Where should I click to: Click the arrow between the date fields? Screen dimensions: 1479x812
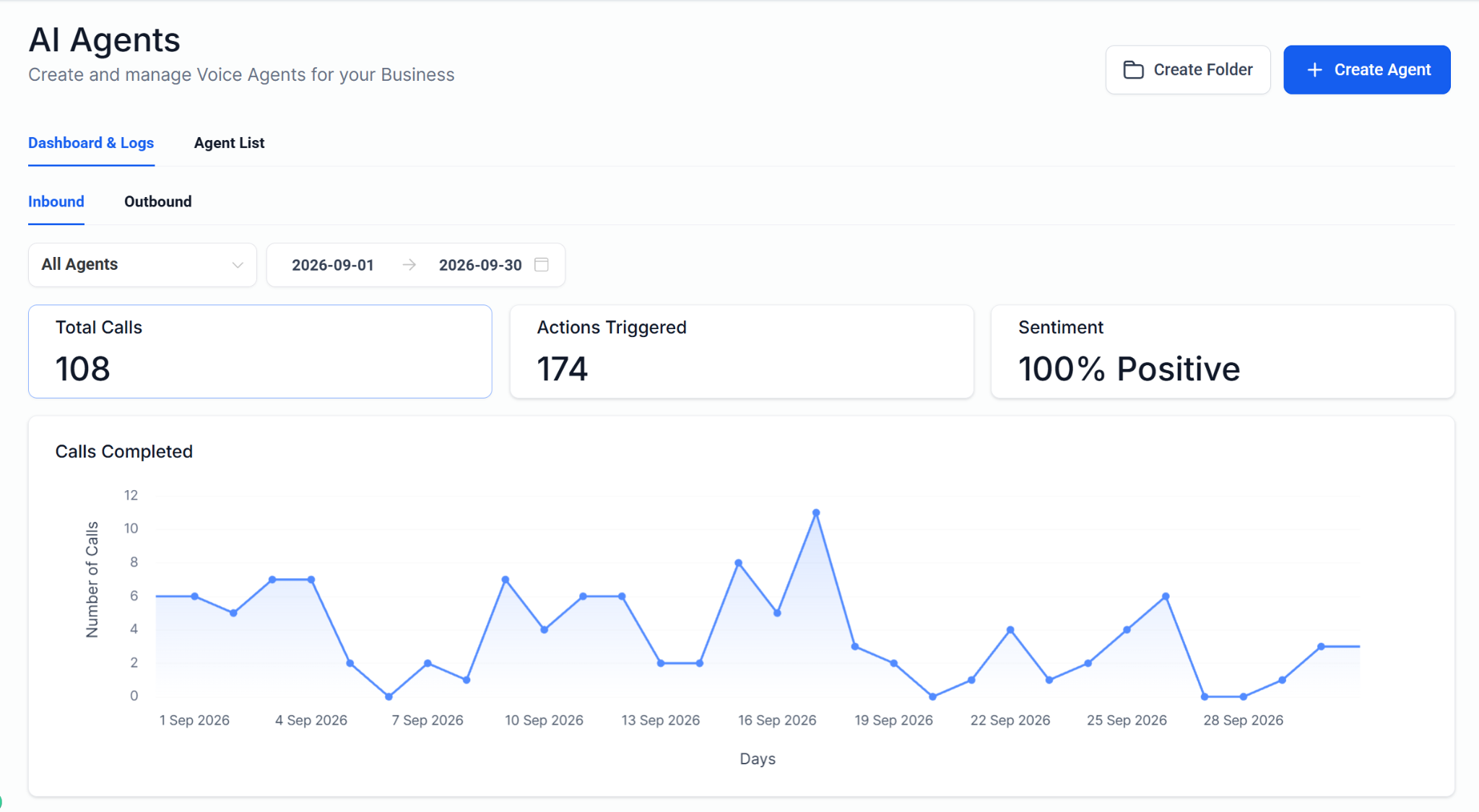coord(409,265)
